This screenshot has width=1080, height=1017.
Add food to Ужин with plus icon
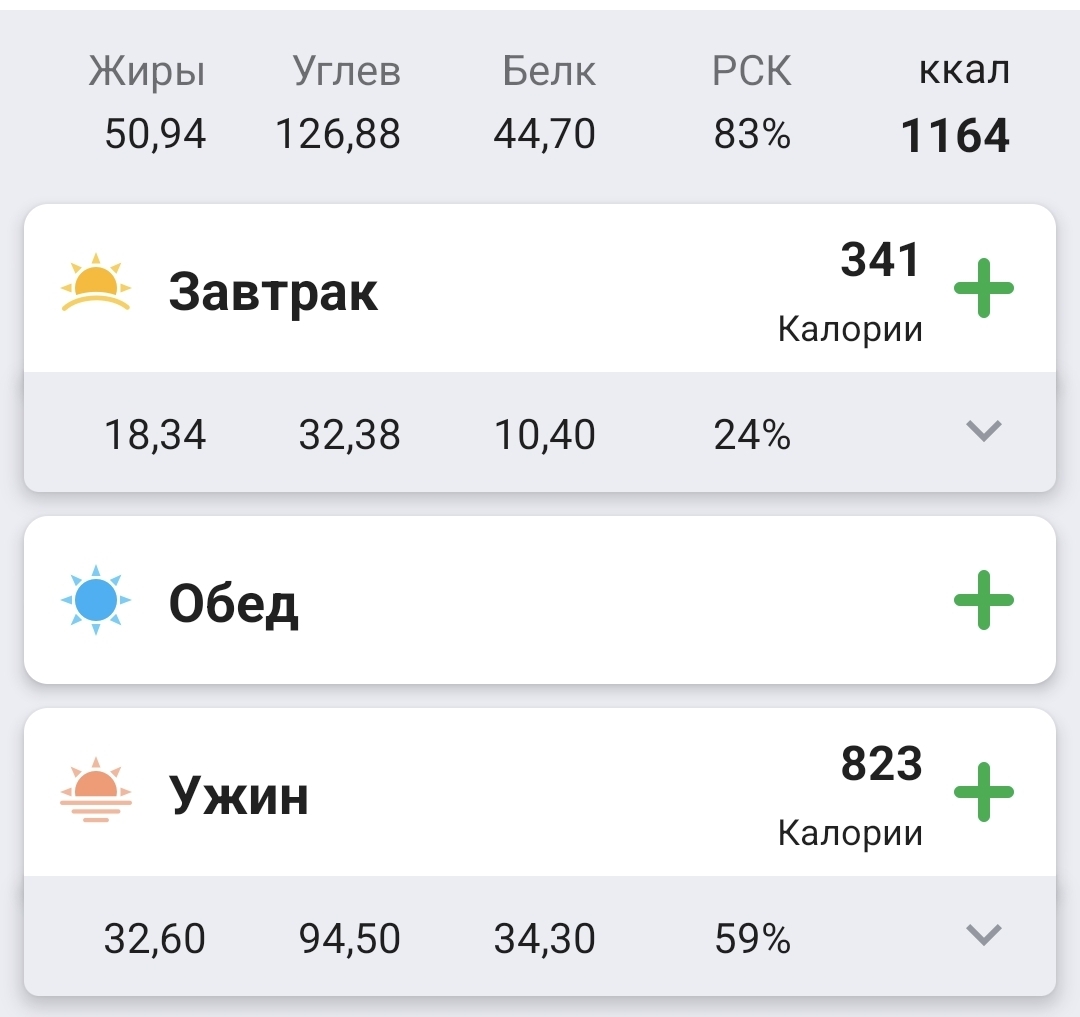[983, 792]
